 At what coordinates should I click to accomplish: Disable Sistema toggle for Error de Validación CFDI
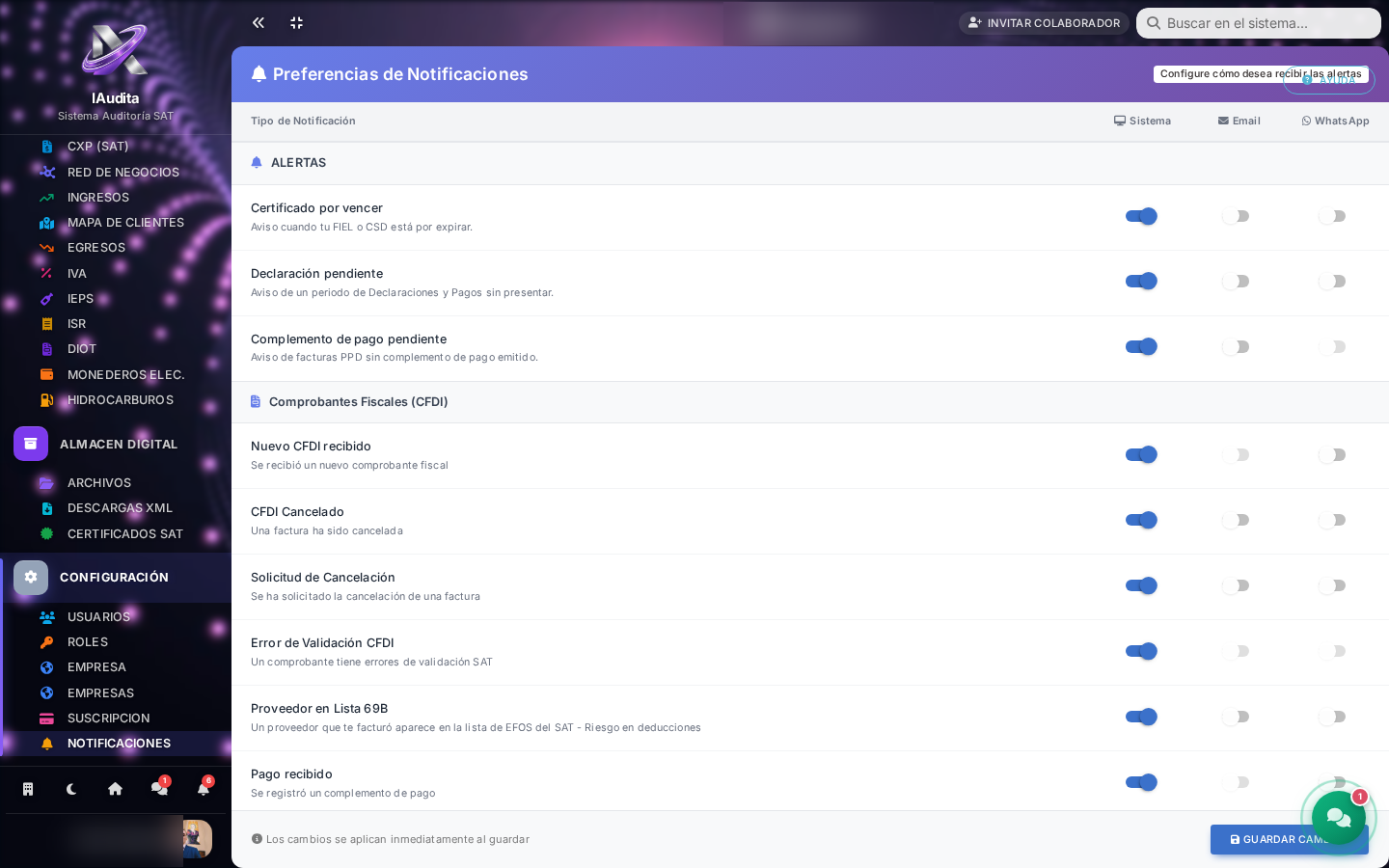tap(1141, 651)
